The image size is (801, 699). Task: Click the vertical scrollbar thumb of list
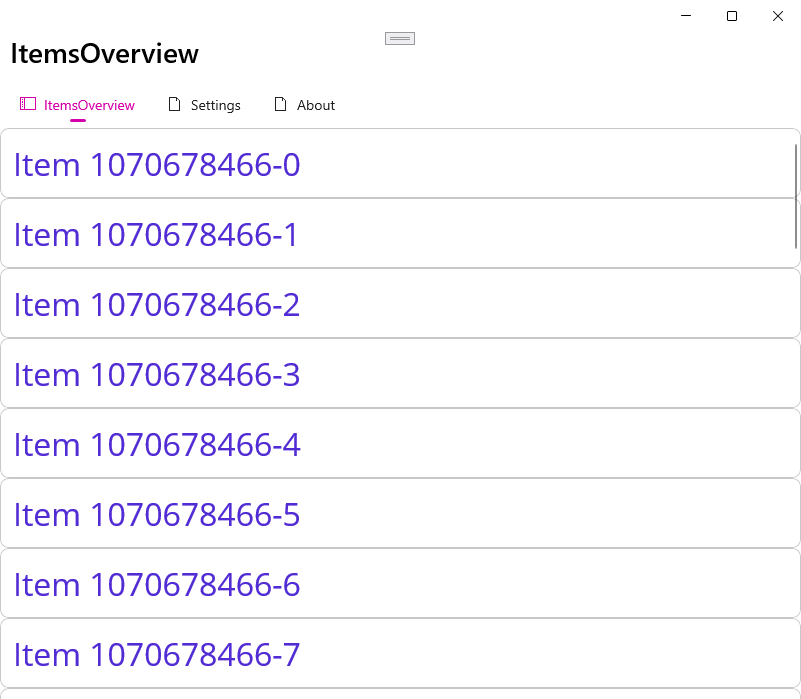[796, 195]
